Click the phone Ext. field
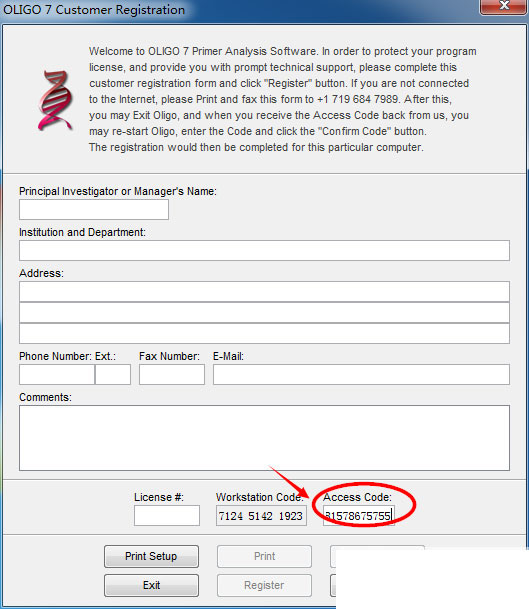 (113, 374)
